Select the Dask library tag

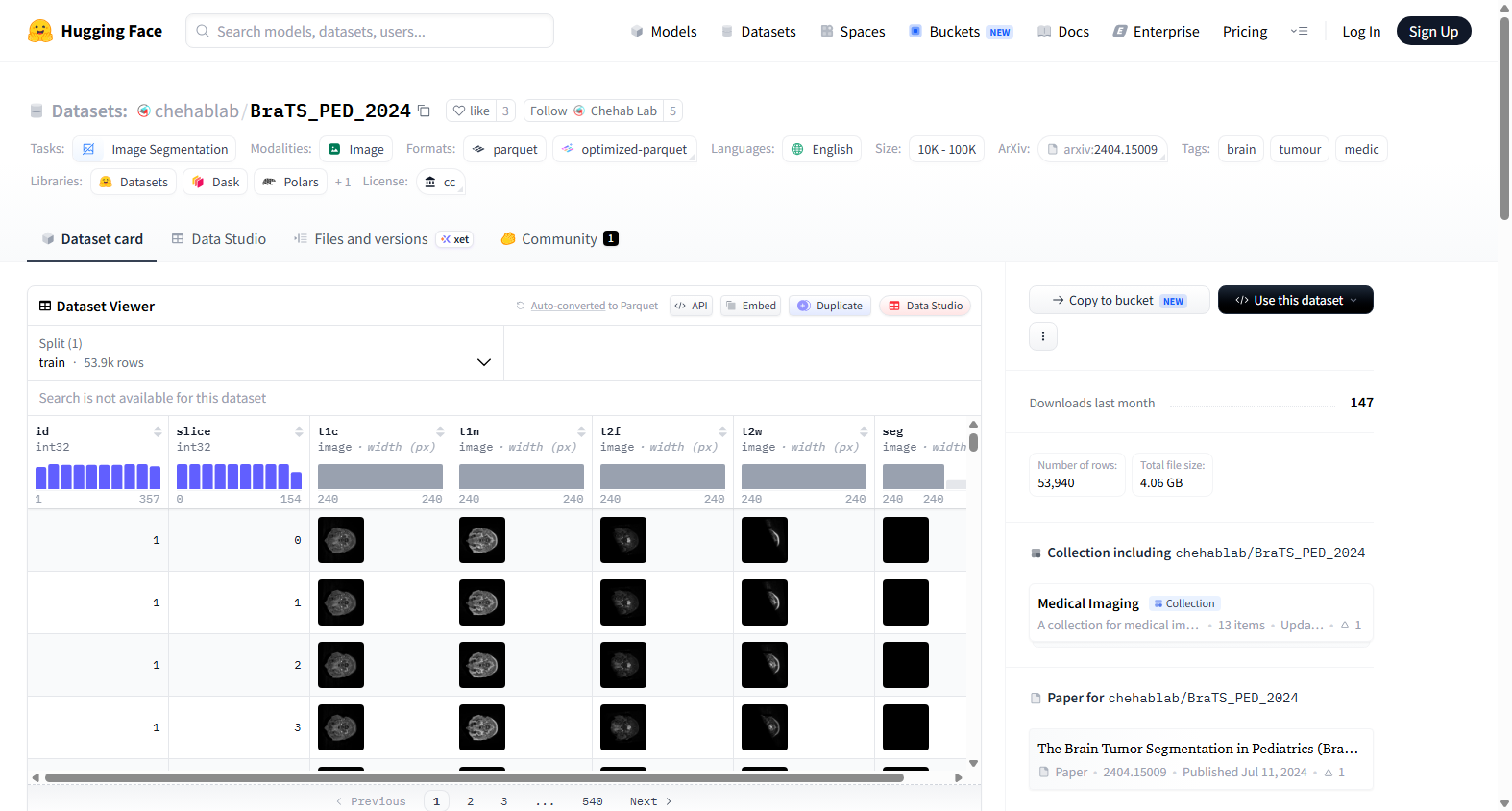click(215, 182)
